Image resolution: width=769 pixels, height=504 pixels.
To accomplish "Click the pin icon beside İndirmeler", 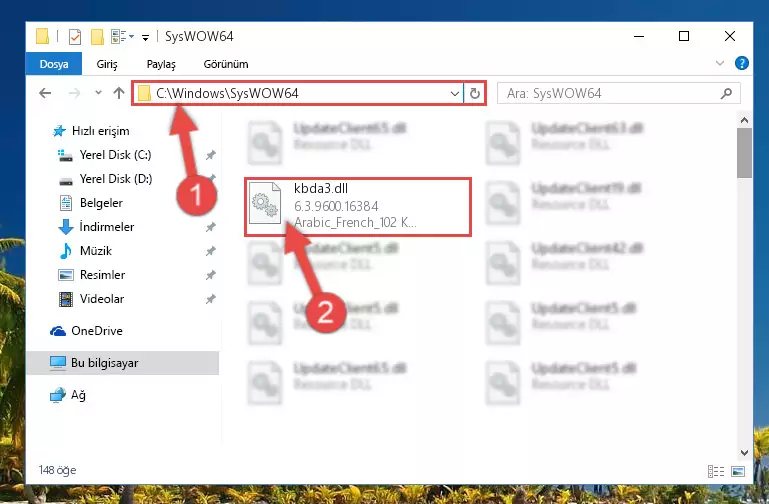I will point(210,227).
